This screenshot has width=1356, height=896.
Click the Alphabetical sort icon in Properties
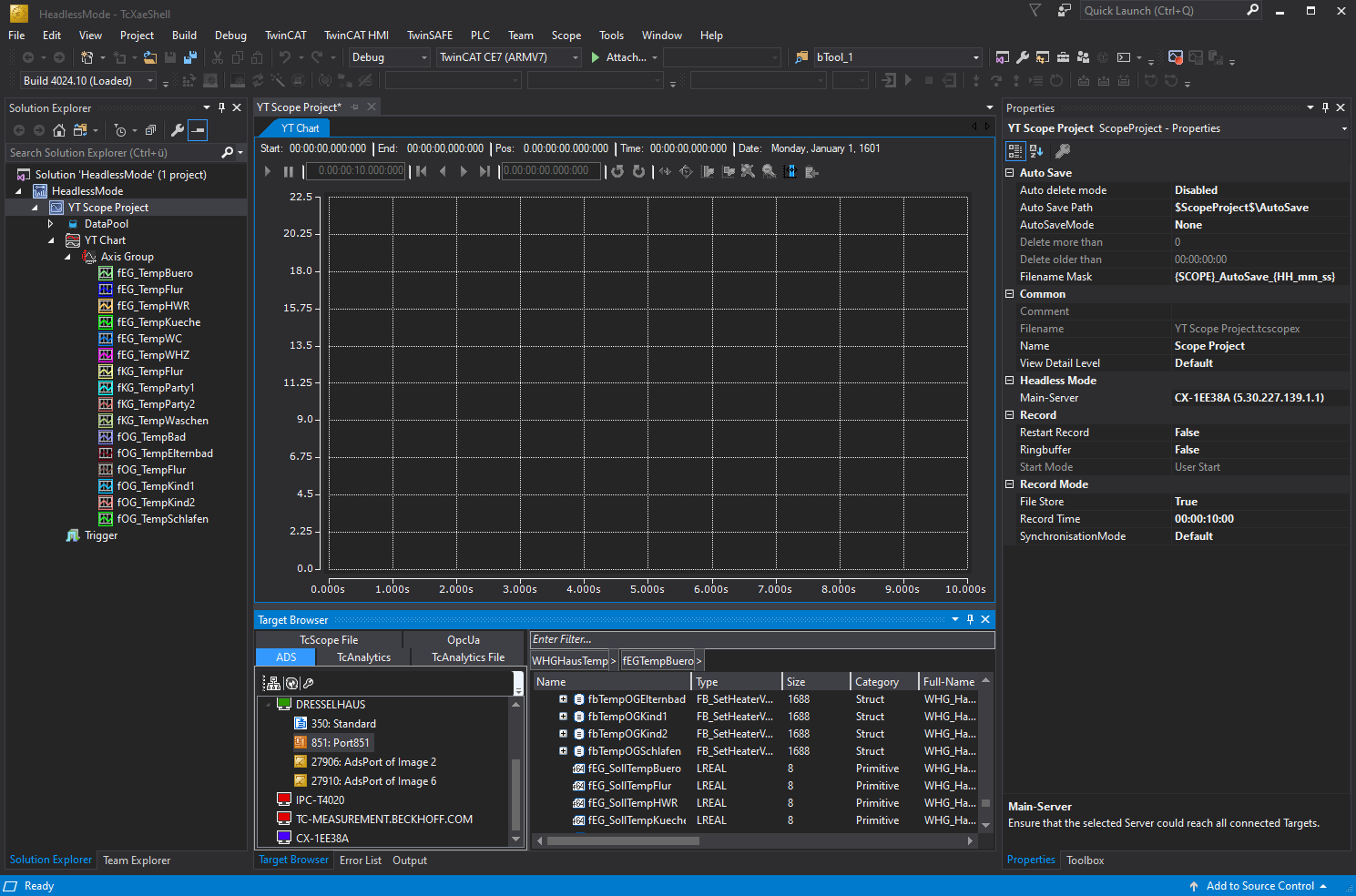pyautogui.click(x=1036, y=151)
